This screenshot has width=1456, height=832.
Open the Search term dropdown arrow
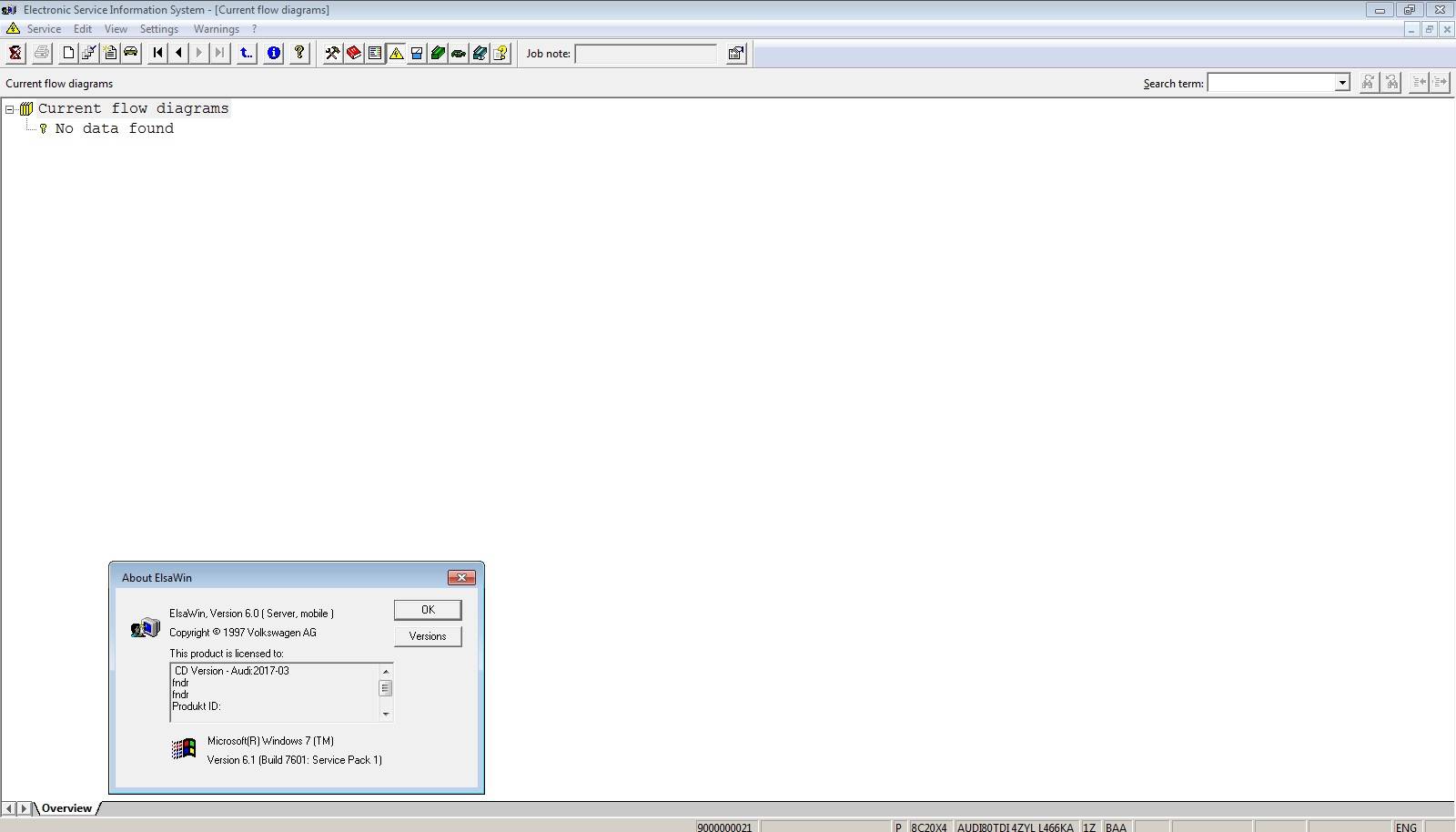click(x=1341, y=83)
